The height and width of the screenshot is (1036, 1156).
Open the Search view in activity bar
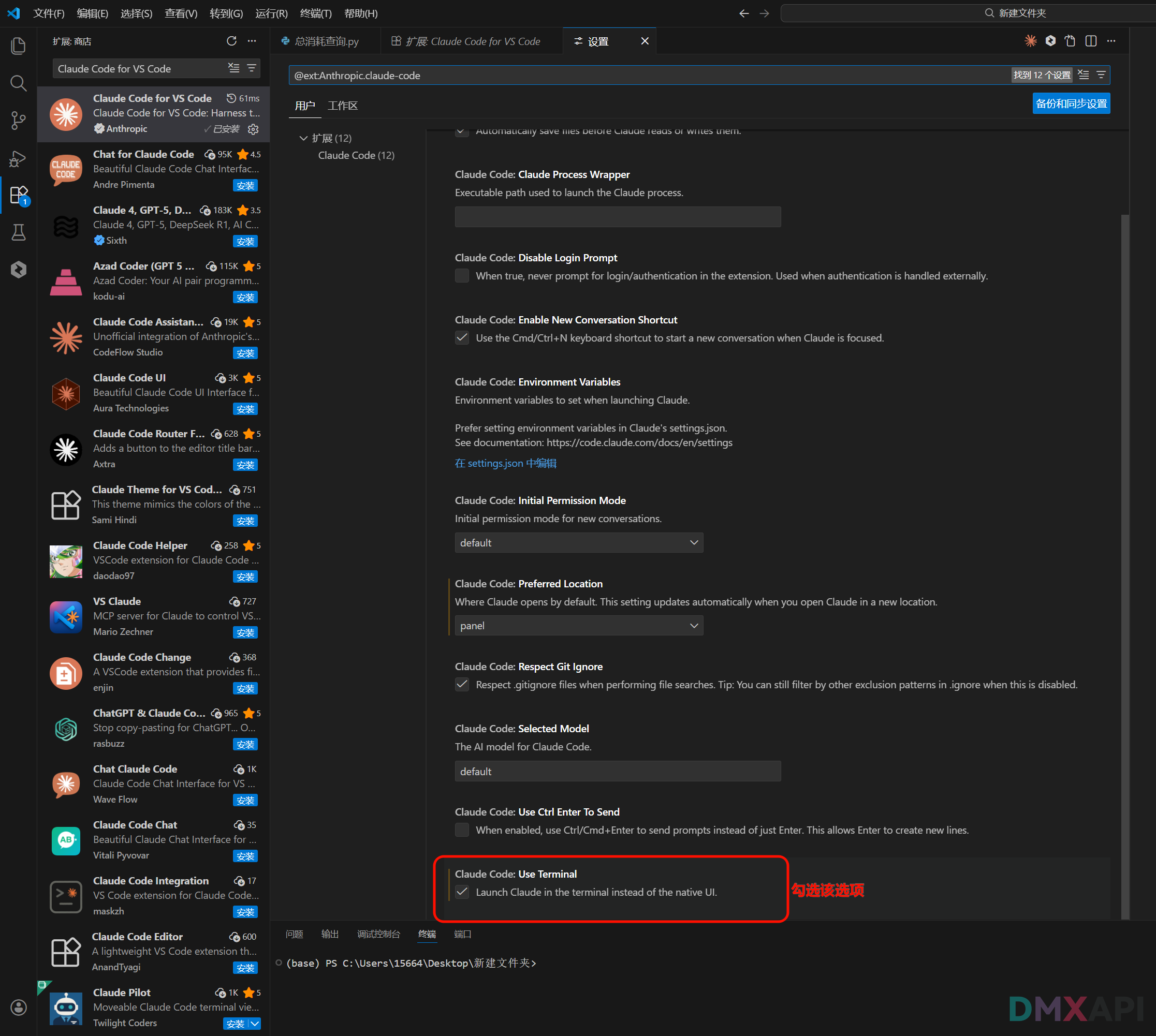pyautogui.click(x=18, y=83)
